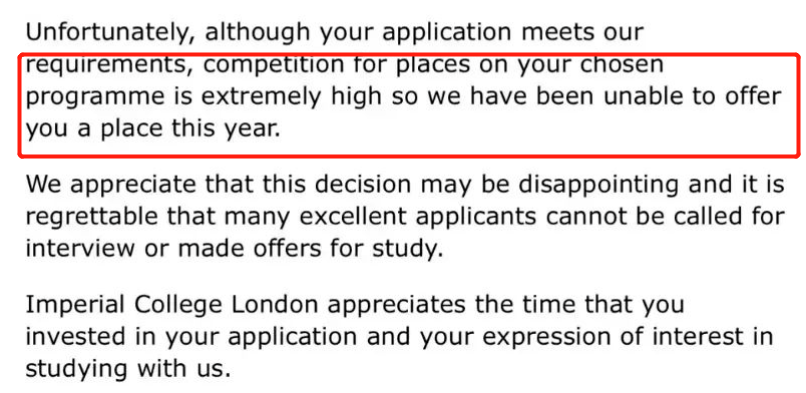Click the text "you a place this year."
The height and width of the screenshot is (393, 806).
click(153, 129)
